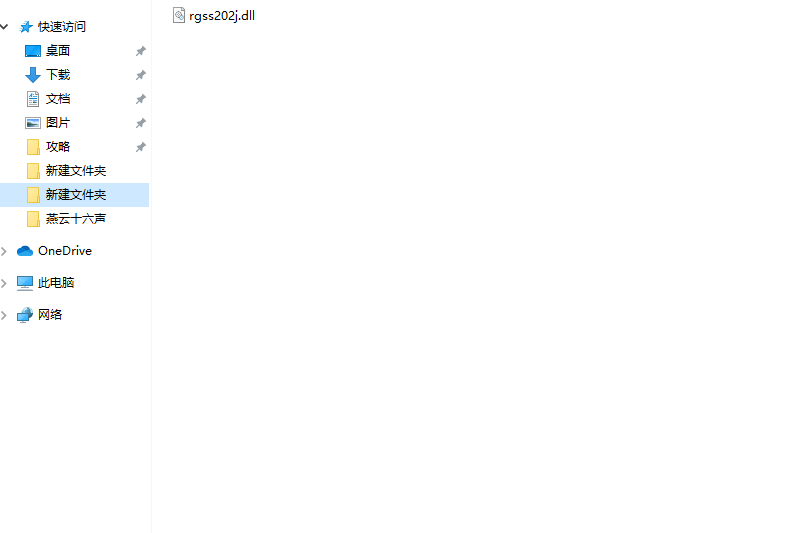
Task: Click the OneDrive cloud icon
Action: tap(25, 251)
